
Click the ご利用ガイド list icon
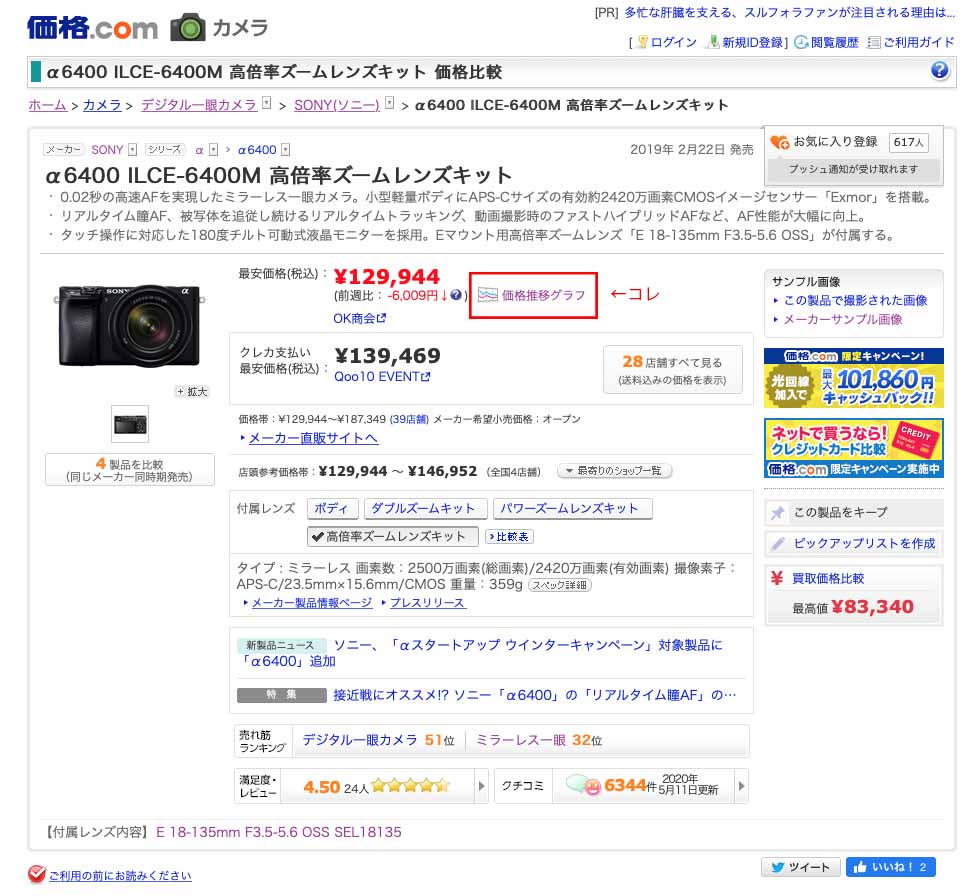coord(873,42)
